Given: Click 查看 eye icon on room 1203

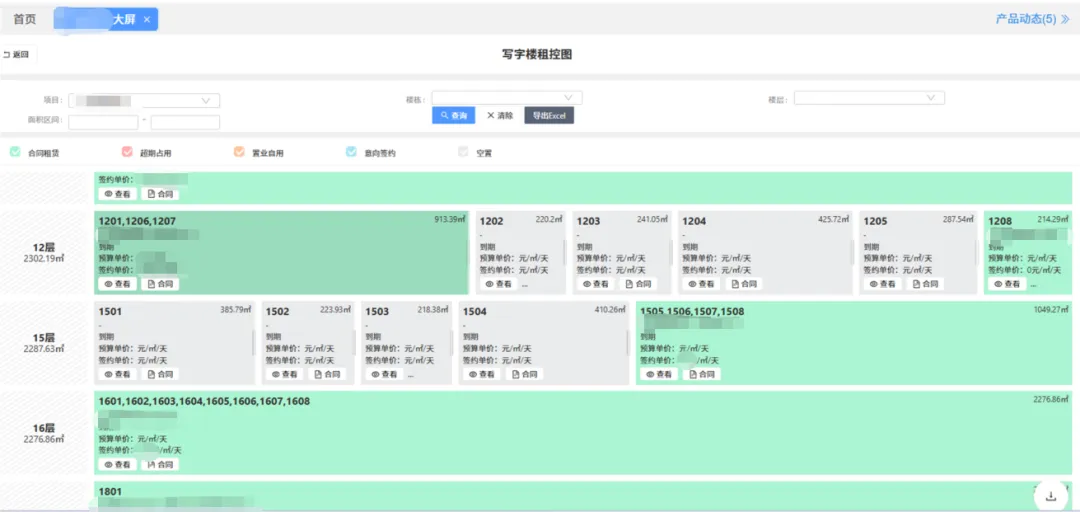Looking at the screenshot, I should point(596,284).
